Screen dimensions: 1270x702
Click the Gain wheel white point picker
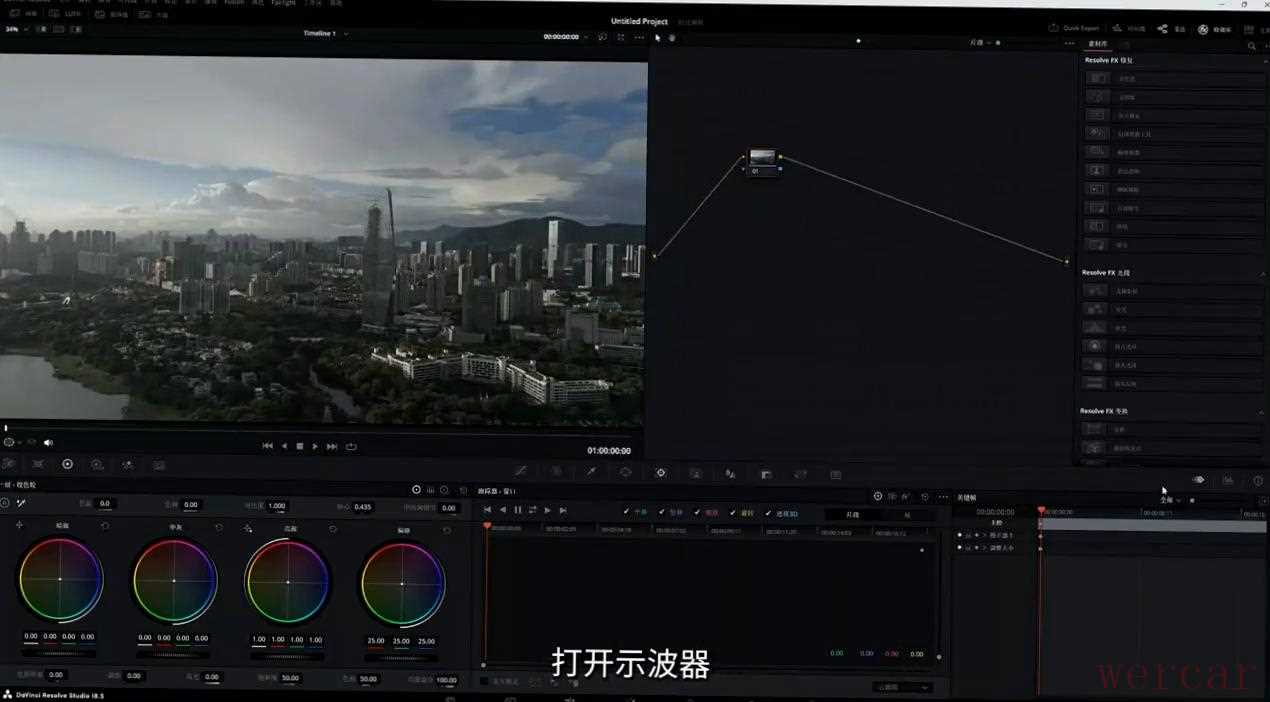[x=248, y=528]
